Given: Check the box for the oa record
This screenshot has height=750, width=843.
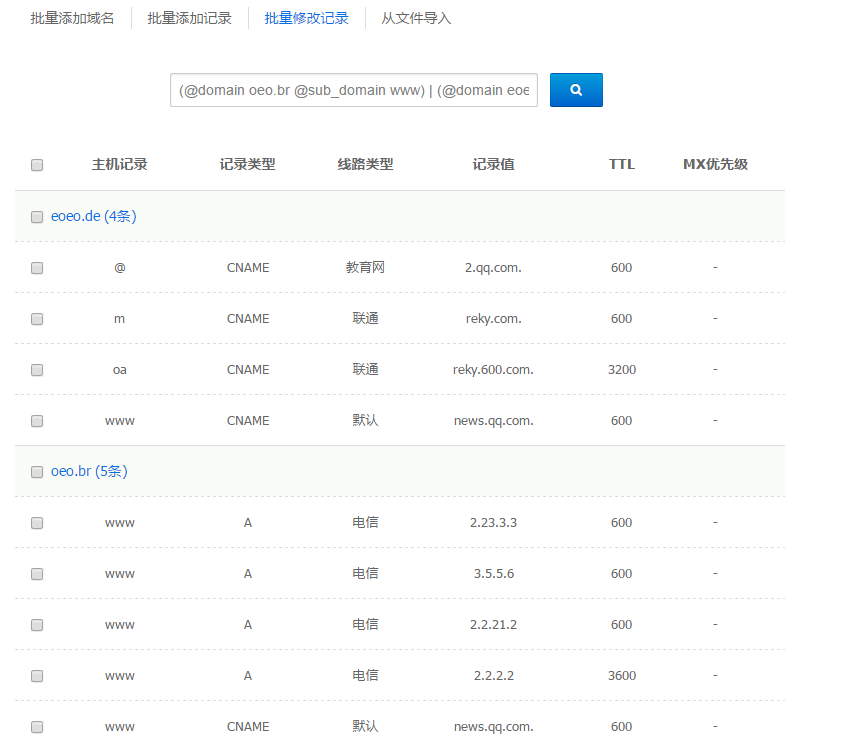Looking at the screenshot, I should pyautogui.click(x=37, y=370).
